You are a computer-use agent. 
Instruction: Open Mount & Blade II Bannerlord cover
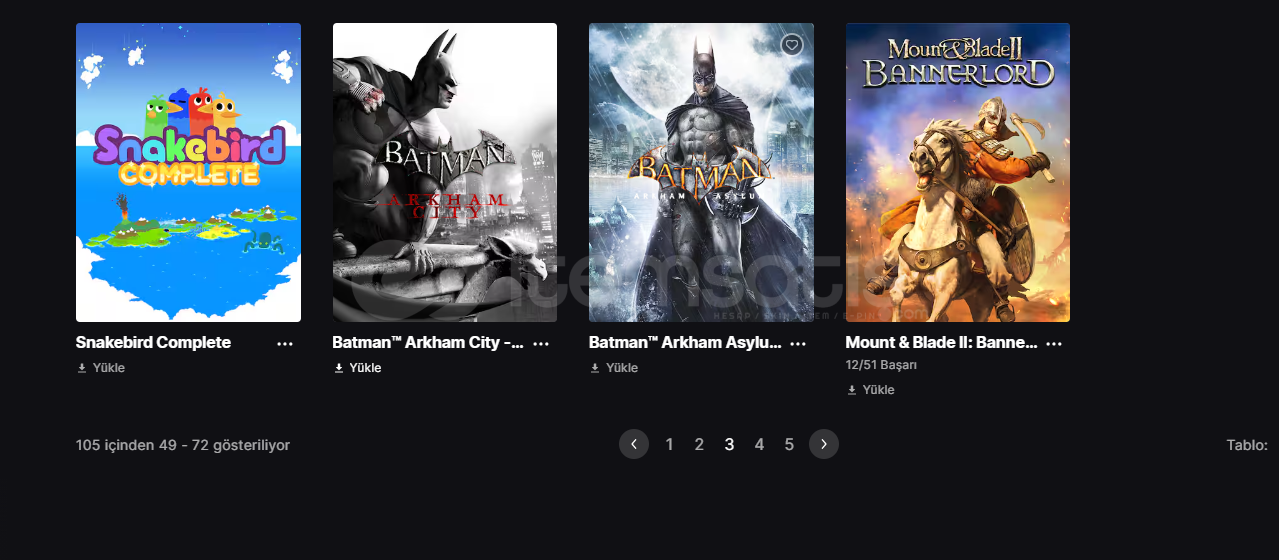(x=958, y=172)
